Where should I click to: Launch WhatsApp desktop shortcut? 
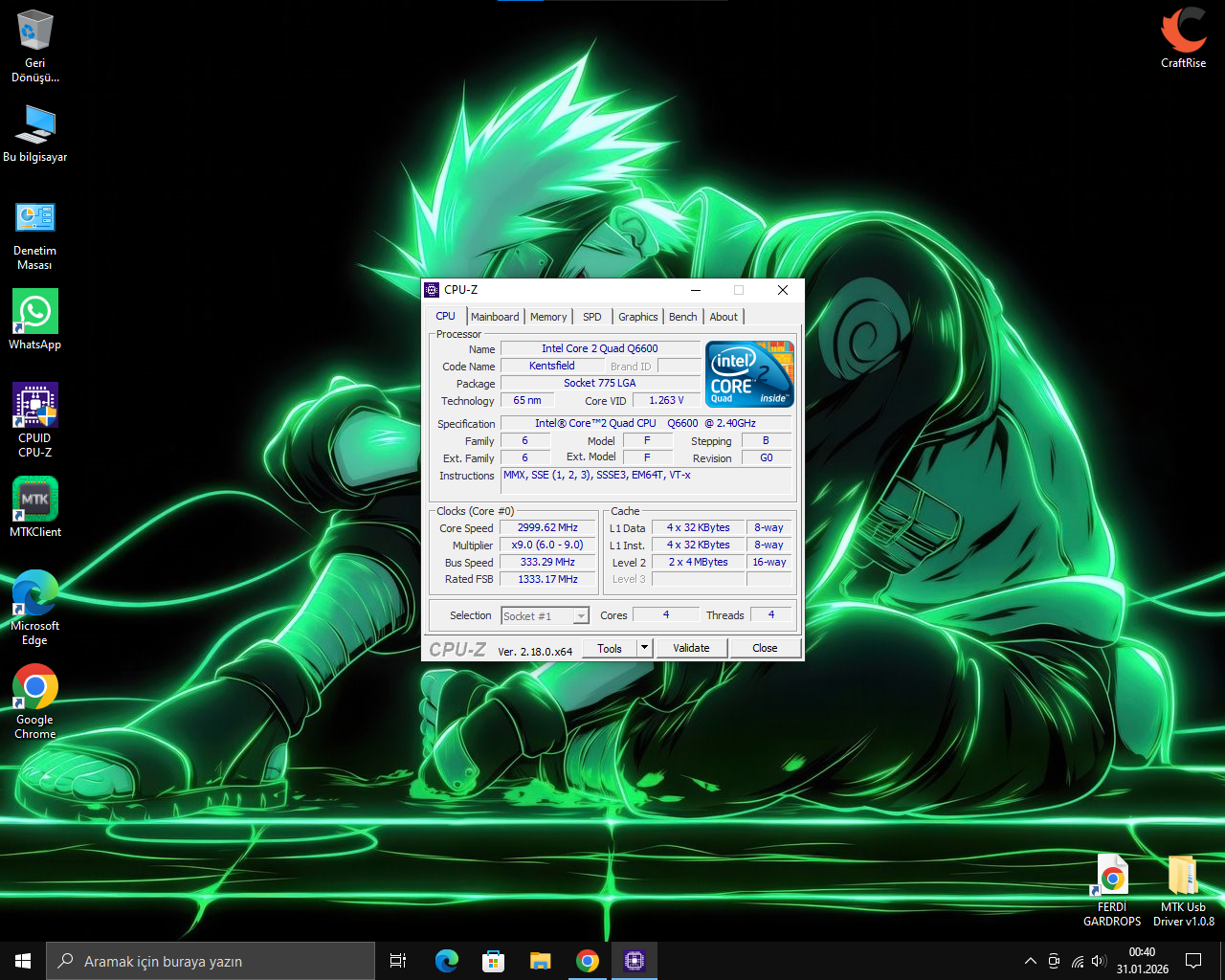tap(35, 320)
